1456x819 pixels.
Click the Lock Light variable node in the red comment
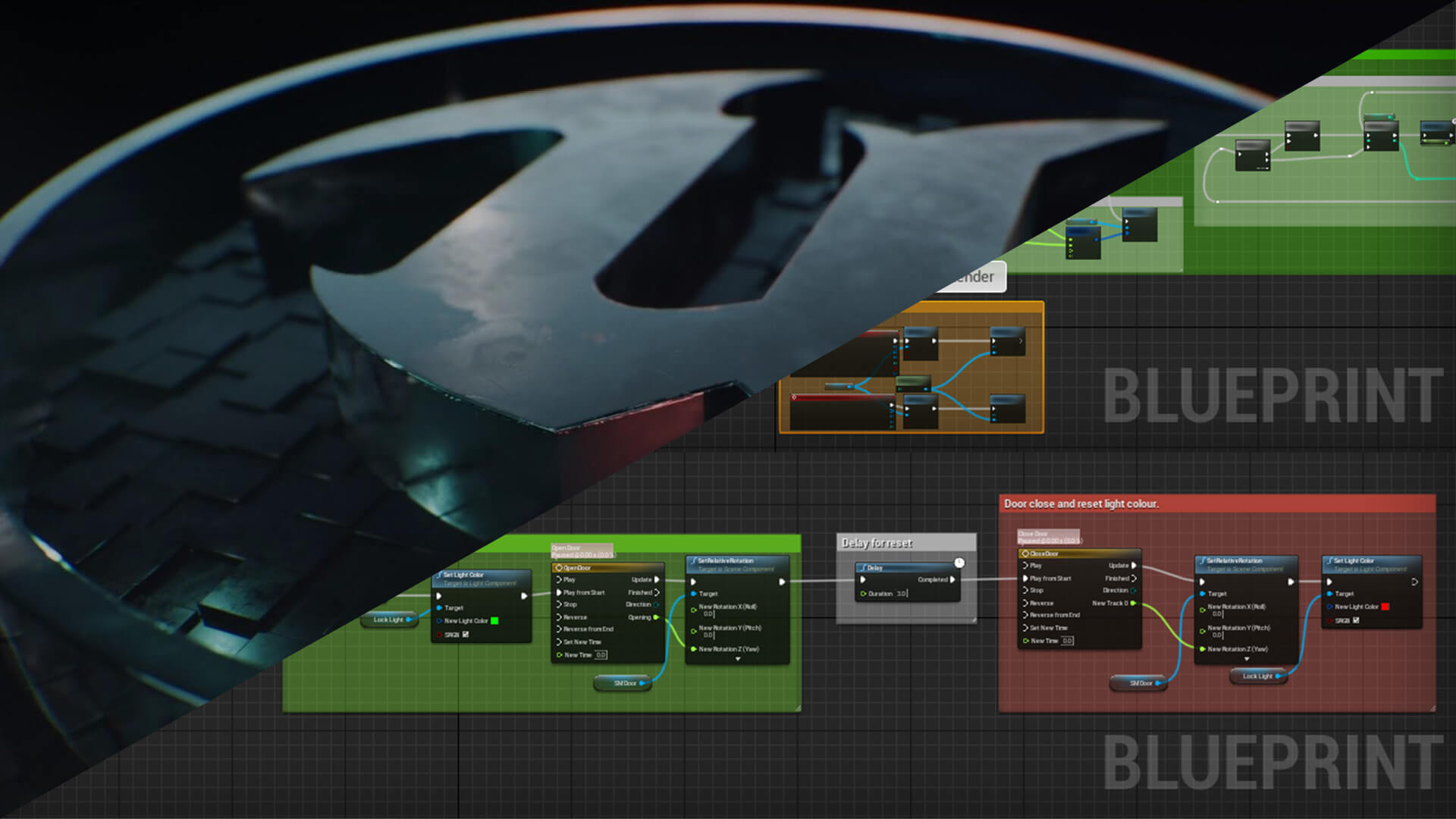point(1257,676)
